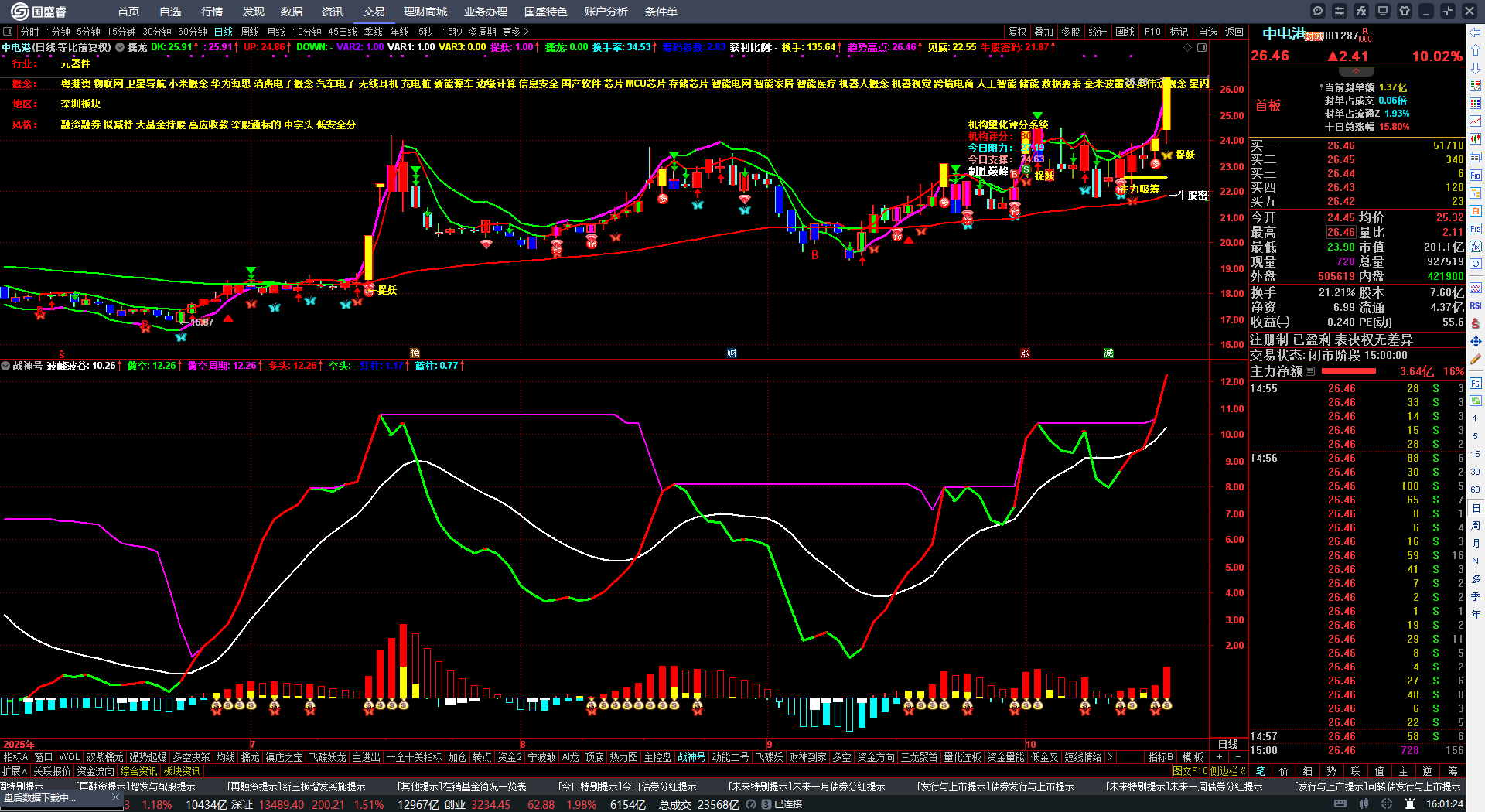This screenshot has height=812, width=1485.
Task: Click the blue down arrow in right sidebar
Action: point(1476,68)
